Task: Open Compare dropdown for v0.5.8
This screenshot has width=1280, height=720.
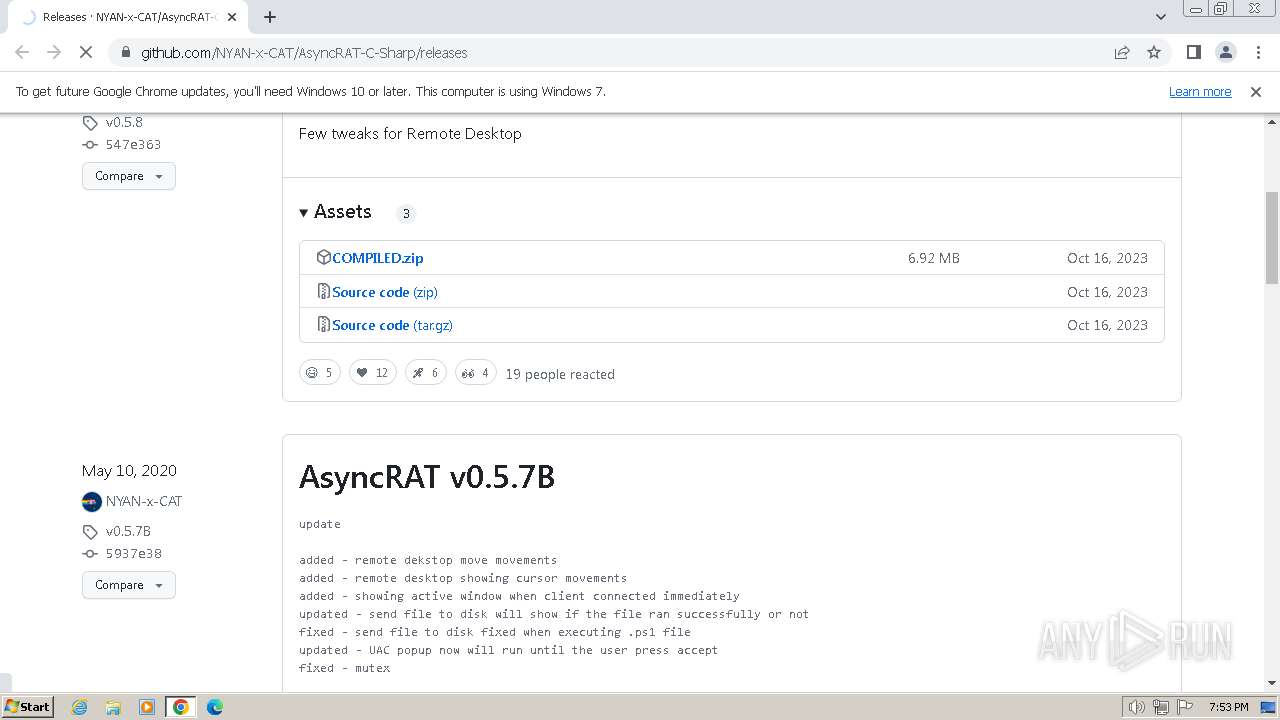Action: pyautogui.click(x=129, y=176)
